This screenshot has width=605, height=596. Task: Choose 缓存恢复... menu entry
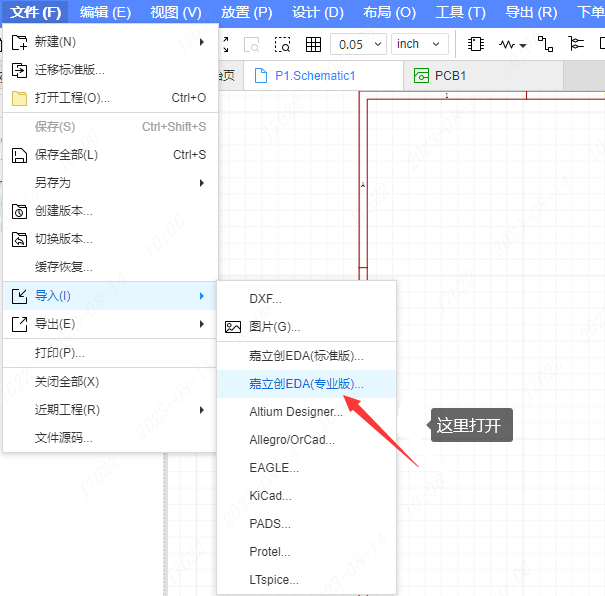[110, 267]
